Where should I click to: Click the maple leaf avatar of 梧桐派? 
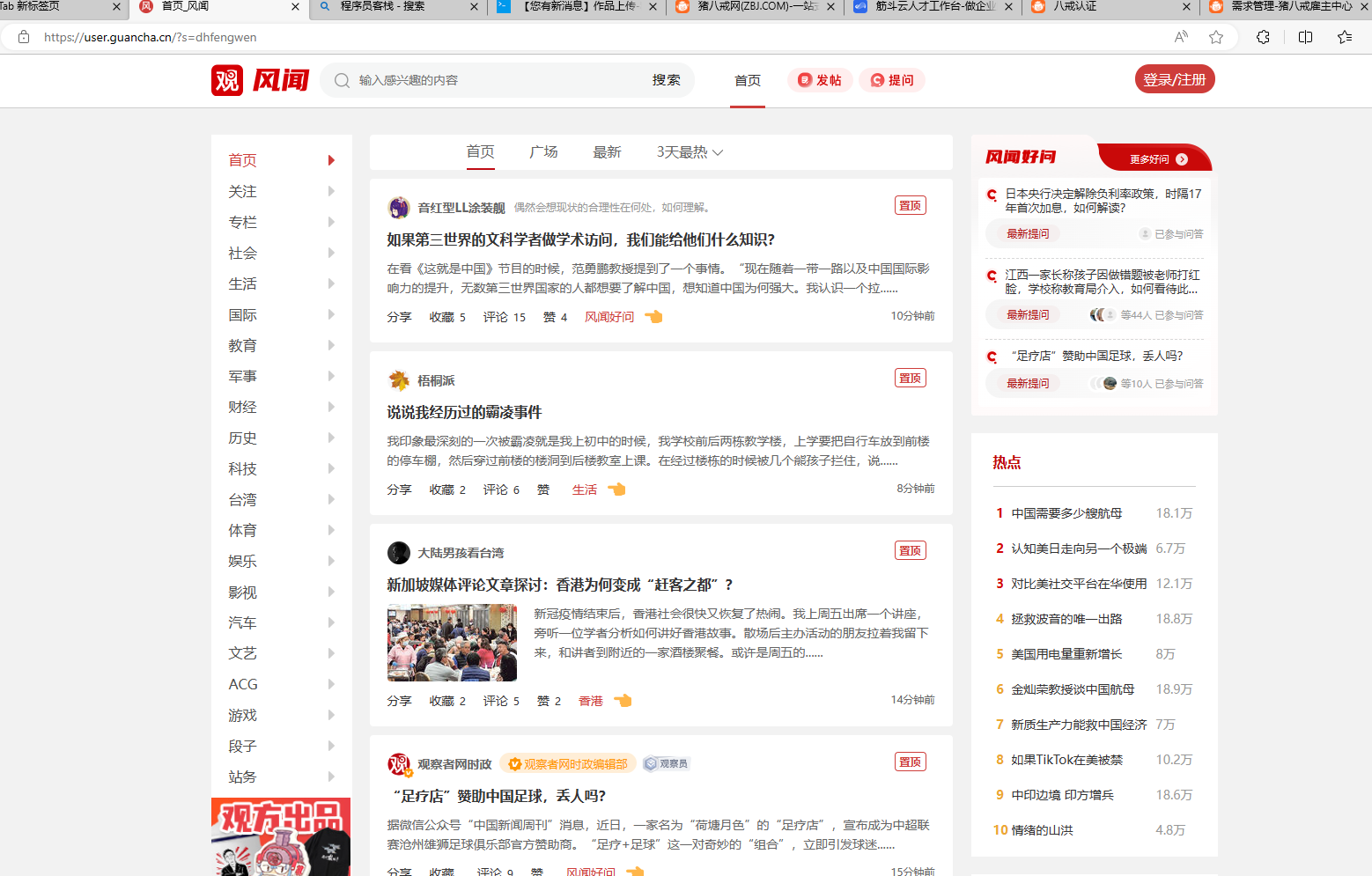click(x=399, y=380)
